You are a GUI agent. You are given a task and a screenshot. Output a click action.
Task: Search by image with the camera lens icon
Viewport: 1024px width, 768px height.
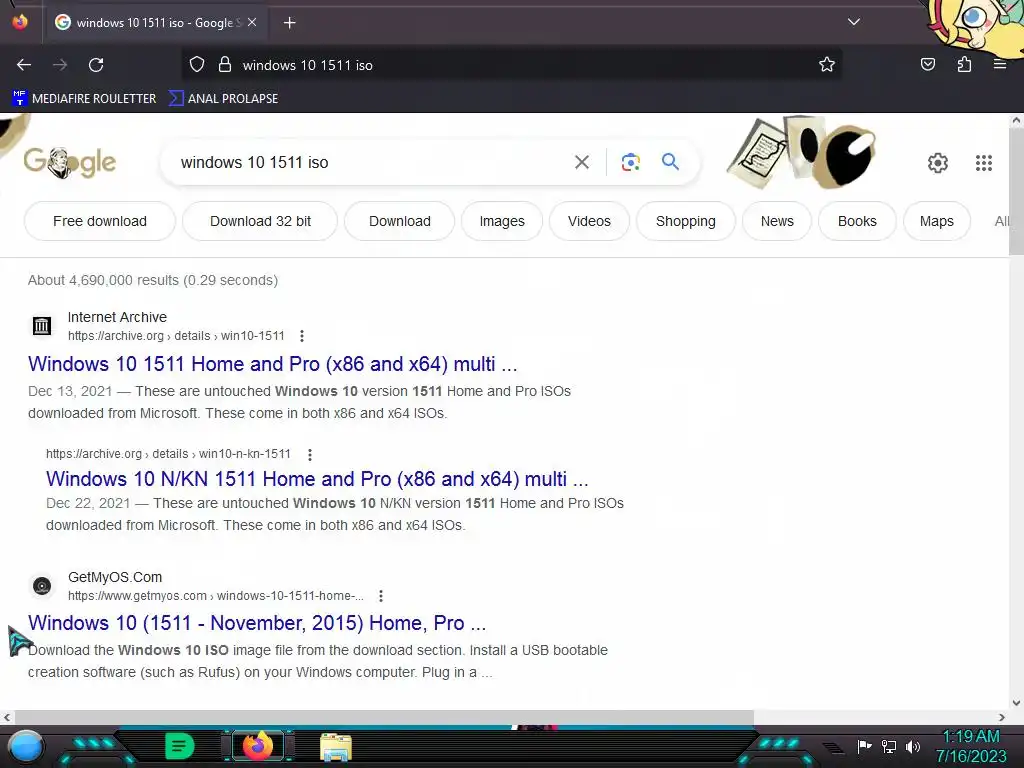point(630,162)
